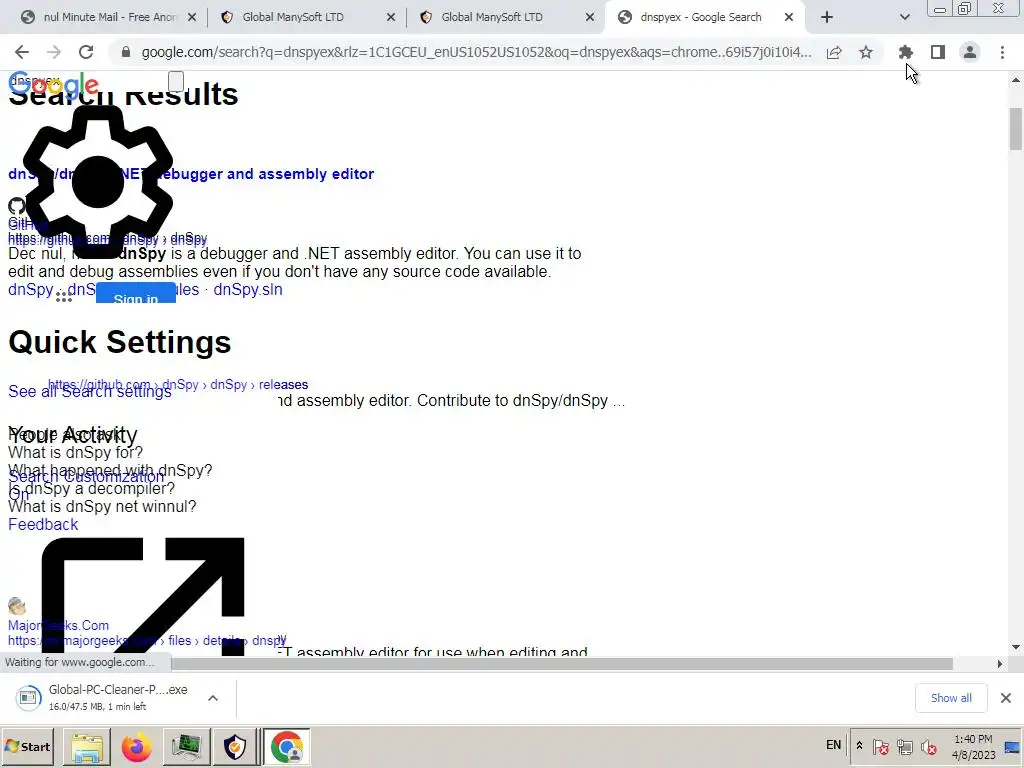Click the vertical scrollbar thumb
Viewport: 1024px width, 768px height.
[x=1016, y=129]
